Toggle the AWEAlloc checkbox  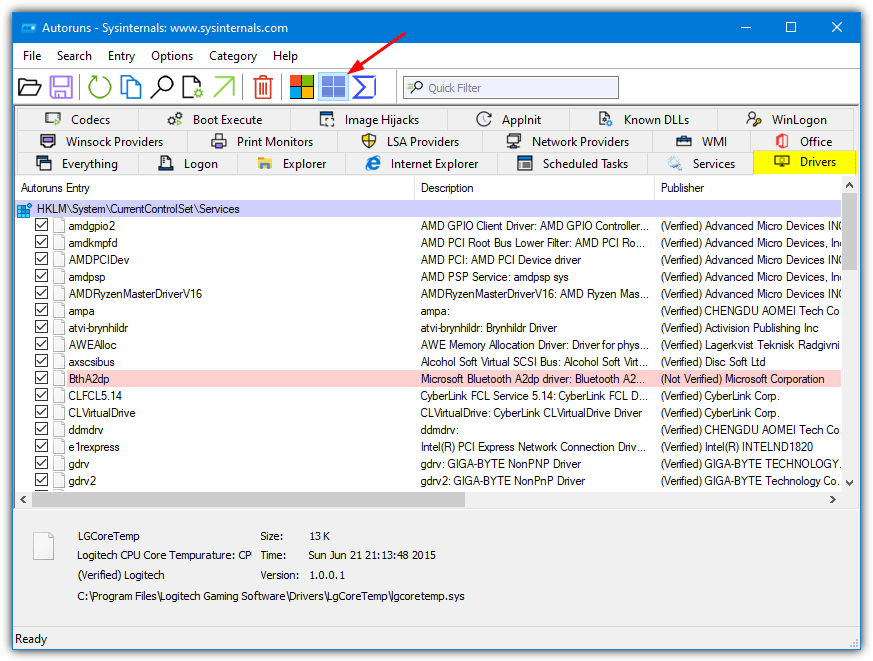tap(41, 344)
